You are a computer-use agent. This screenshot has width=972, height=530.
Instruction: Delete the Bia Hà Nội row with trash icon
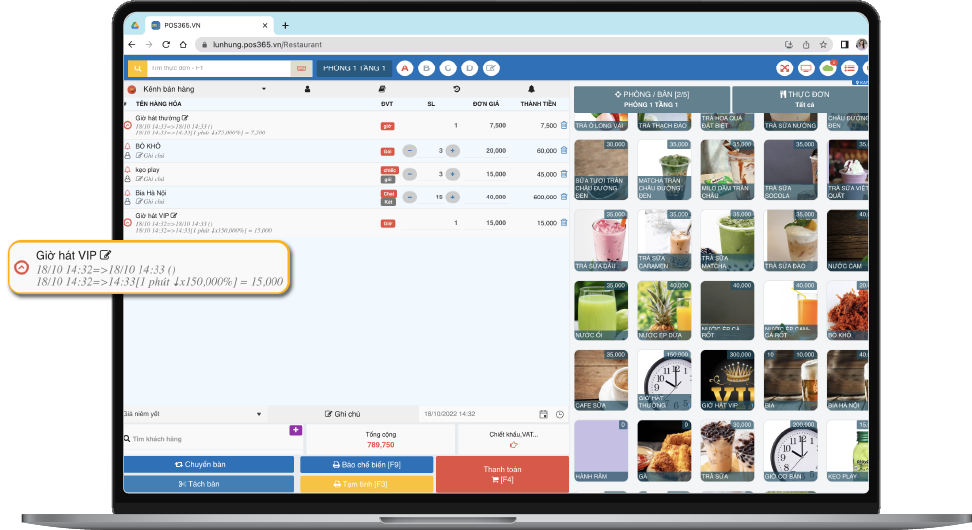tap(563, 197)
